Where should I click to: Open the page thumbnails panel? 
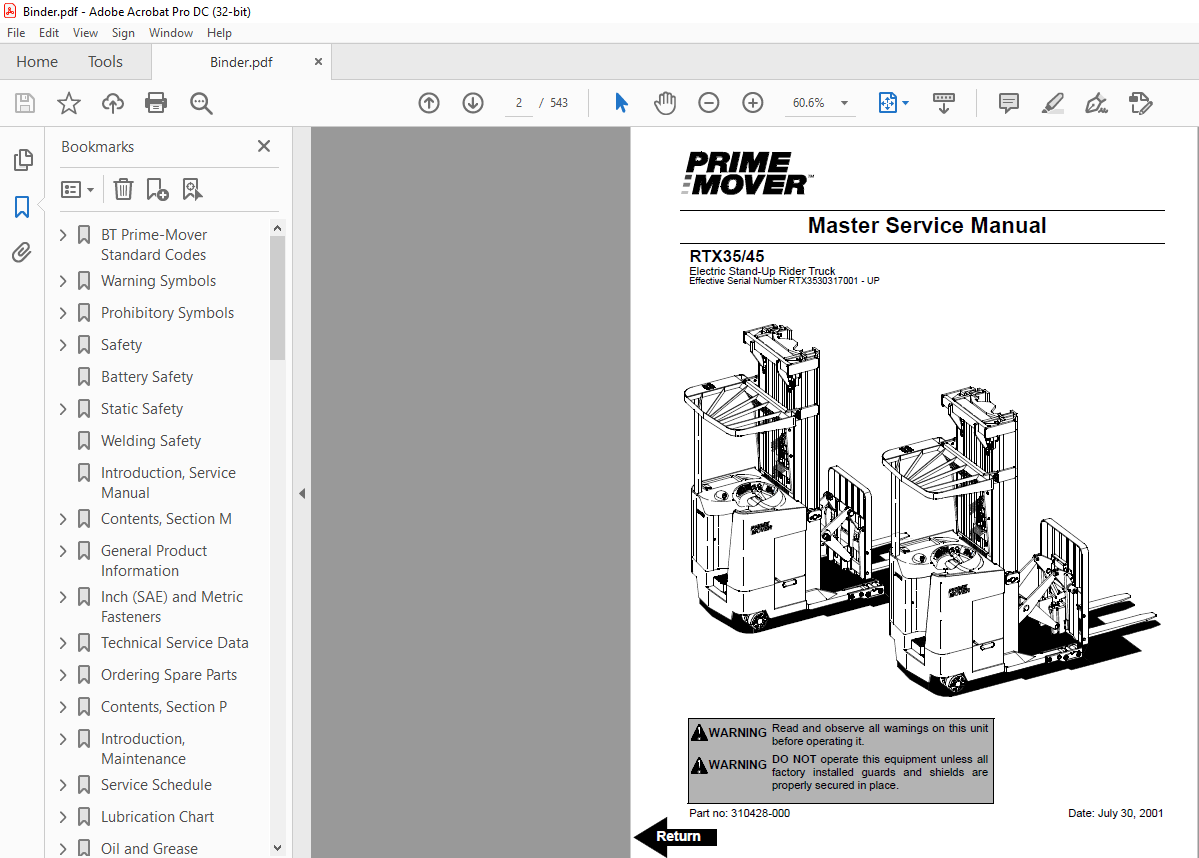point(23,160)
